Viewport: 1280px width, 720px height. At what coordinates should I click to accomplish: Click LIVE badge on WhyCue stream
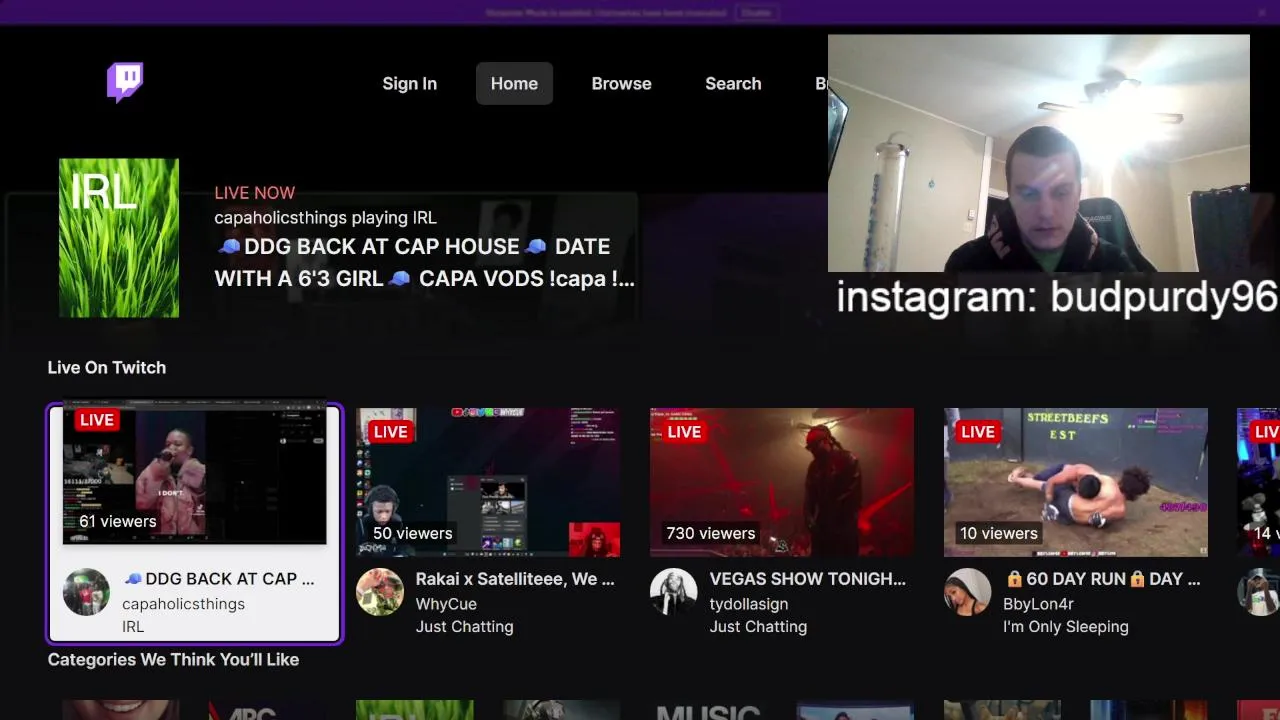[391, 432]
